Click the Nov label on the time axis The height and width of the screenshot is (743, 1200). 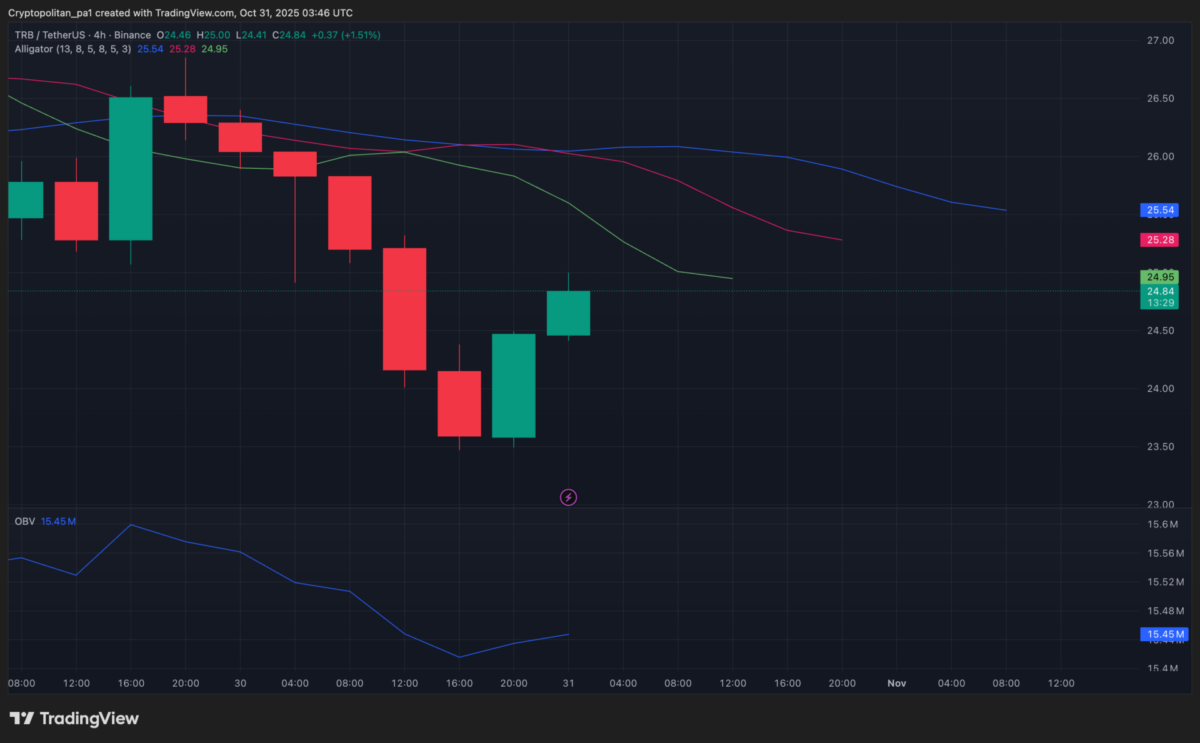(897, 683)
